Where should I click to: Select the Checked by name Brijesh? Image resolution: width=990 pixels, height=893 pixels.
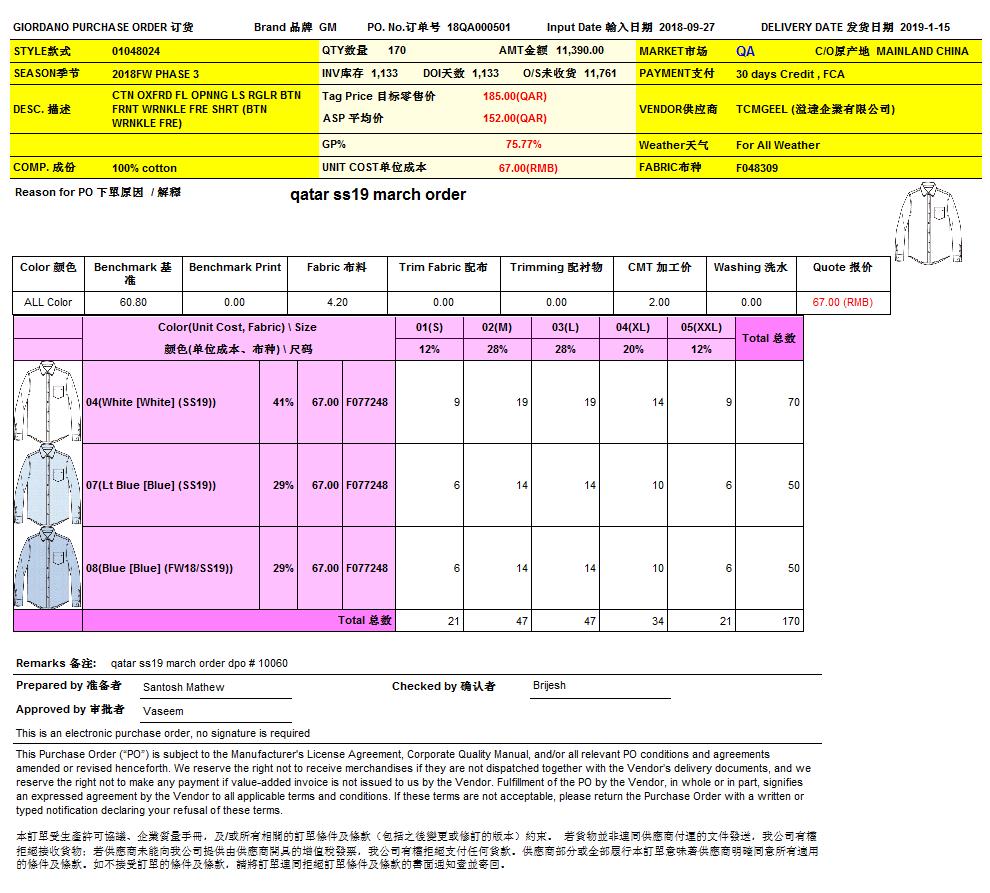(549, 686)
